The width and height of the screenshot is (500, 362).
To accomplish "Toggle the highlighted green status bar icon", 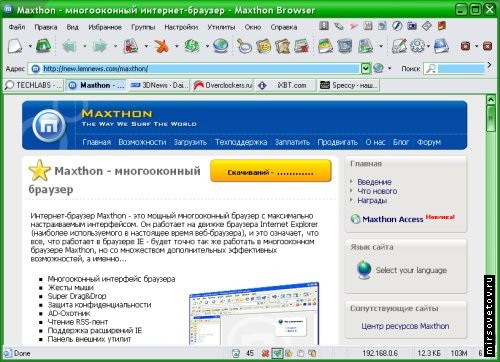I will [277, 353].
